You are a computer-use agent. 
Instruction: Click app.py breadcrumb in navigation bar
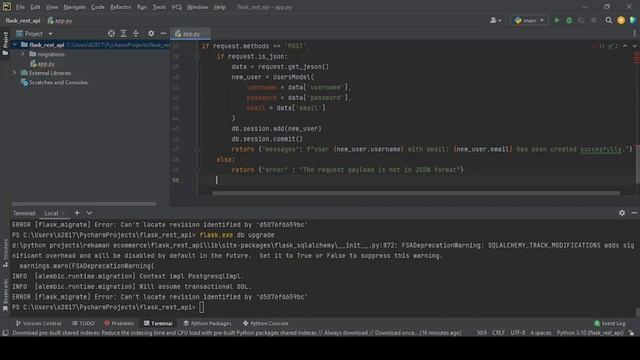click(x=60, y=20)
